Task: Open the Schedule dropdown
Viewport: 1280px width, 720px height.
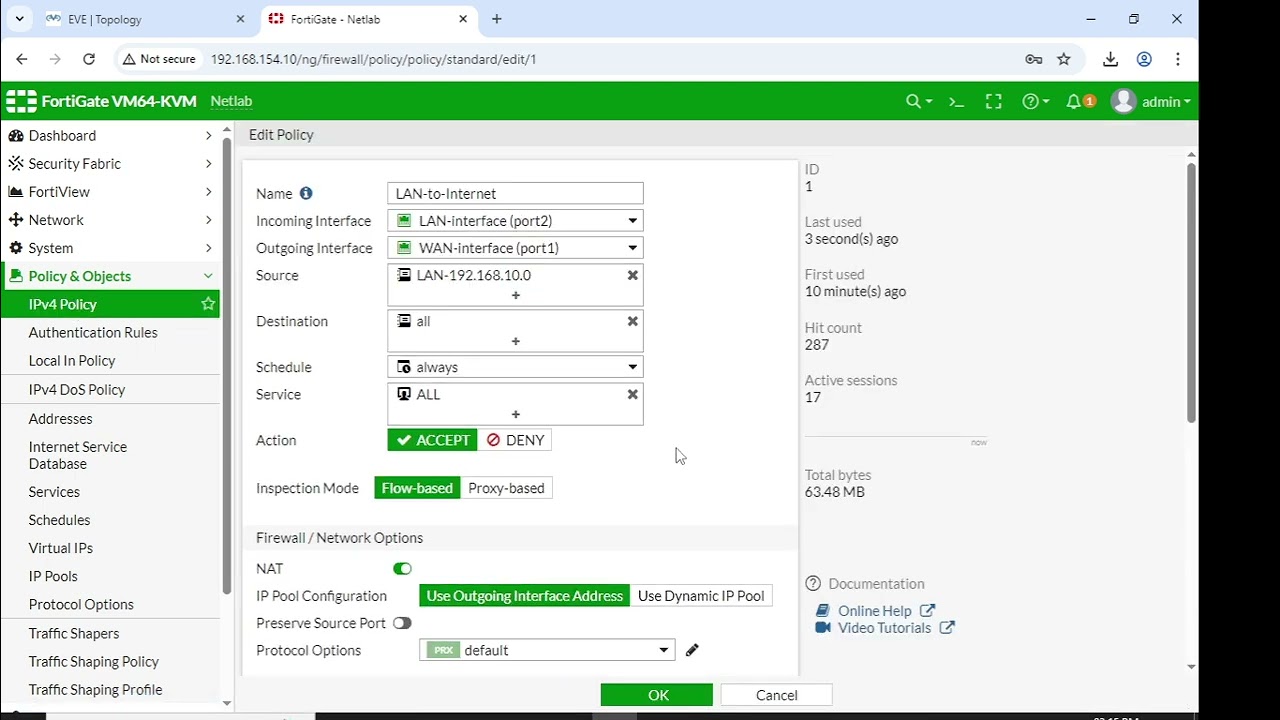Action: (515, 367)
